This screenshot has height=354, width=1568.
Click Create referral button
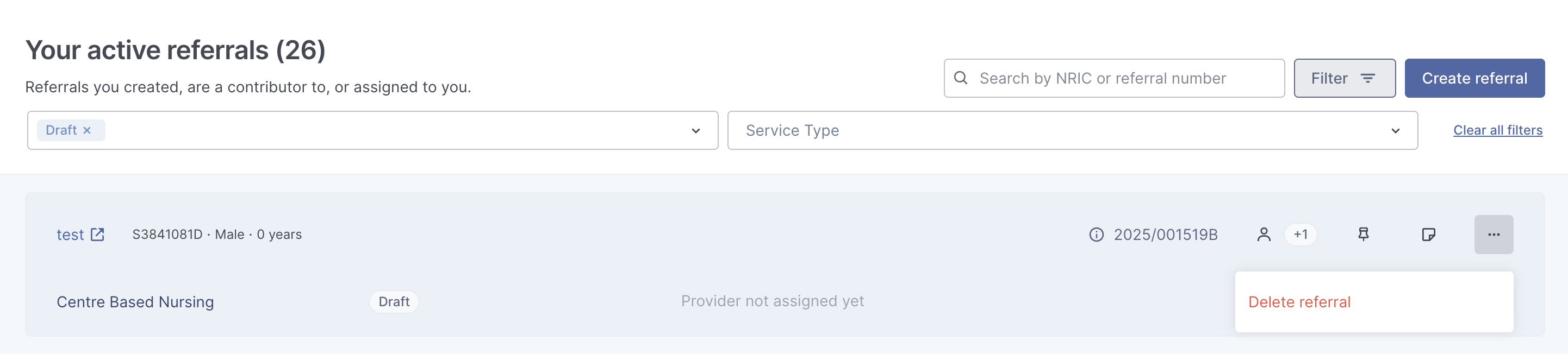click(x=1473, y=78)
